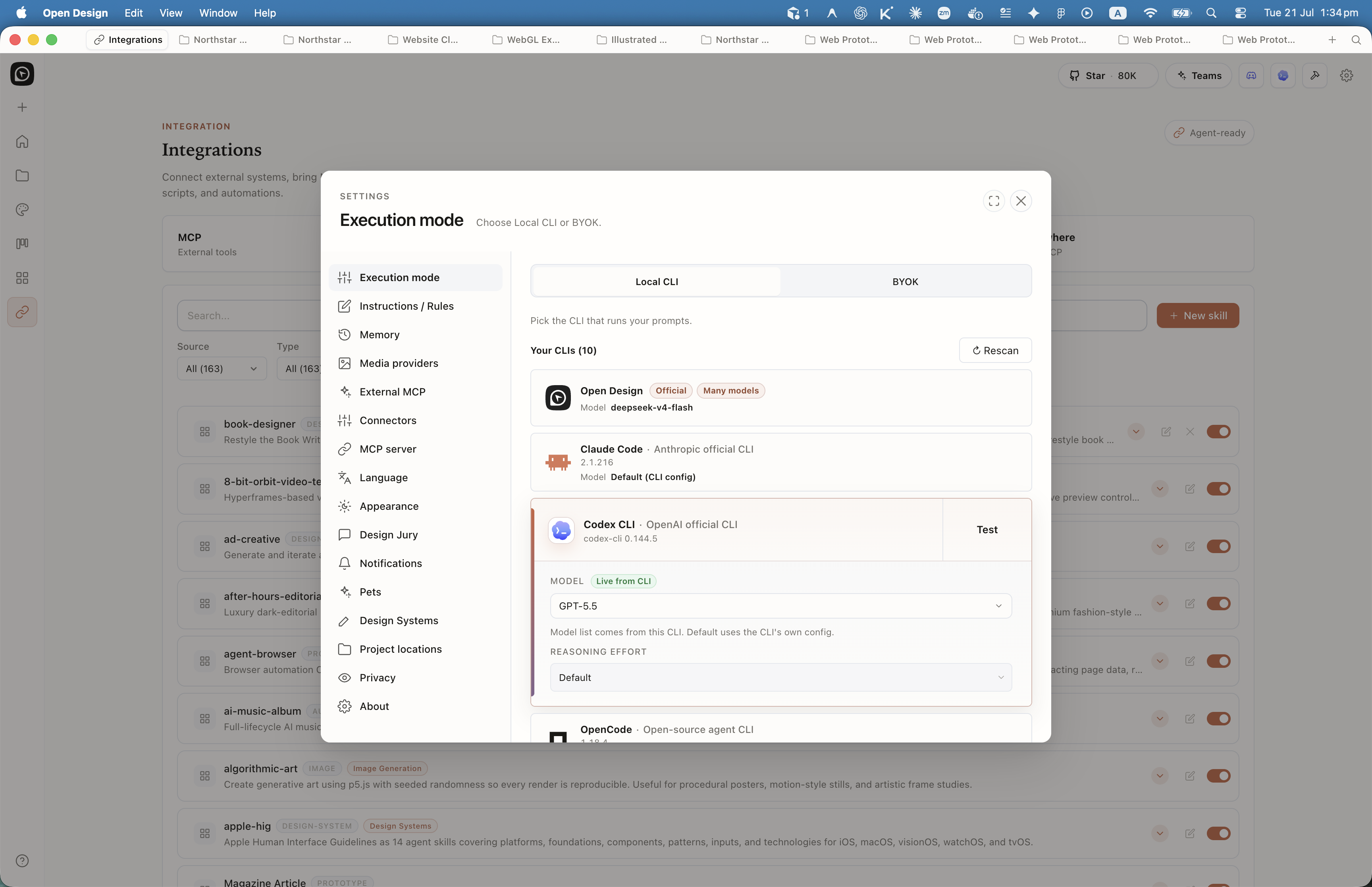Click the Claude Code crab icon
Image resolution: width=1372 pixels, height=887 pixels.
click(558, 462)
